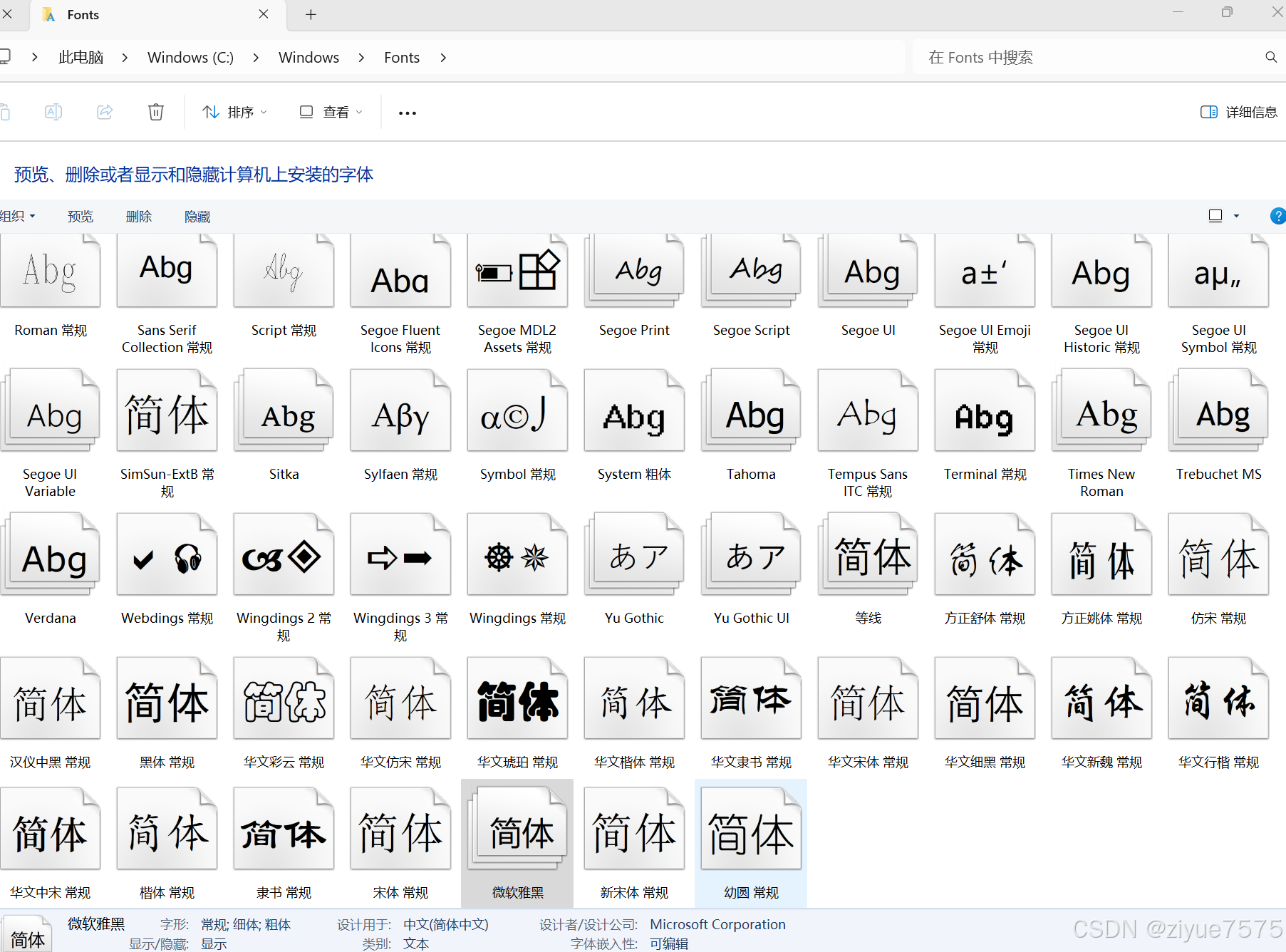Select the Tempus Sans ITC font
The height and width of the screenshot is (952, 1286).
tap(868, 412)
